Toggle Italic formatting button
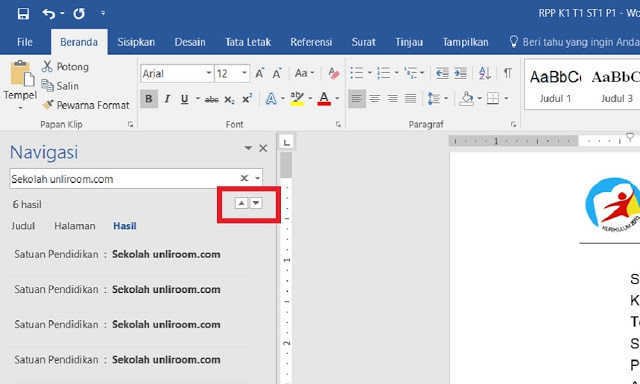The height and width of the screenshot is (384, 640). 167,99
